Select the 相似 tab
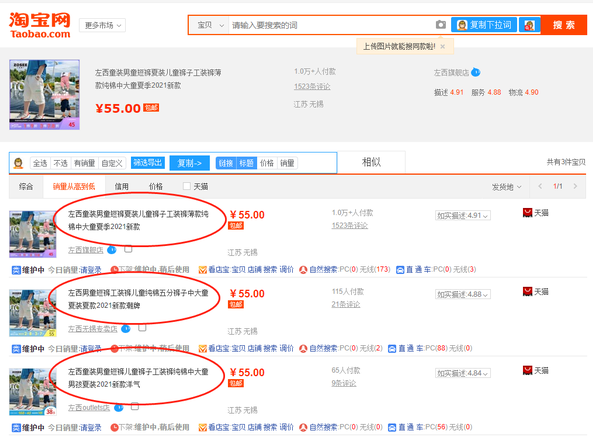593x445 pixels. pyautogui.click(x=371, y=162)
